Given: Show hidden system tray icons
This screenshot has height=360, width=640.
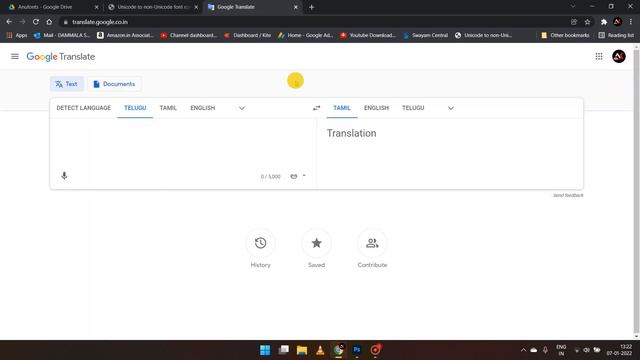Looking at the screenshot, I should click(x=523, y=350).
